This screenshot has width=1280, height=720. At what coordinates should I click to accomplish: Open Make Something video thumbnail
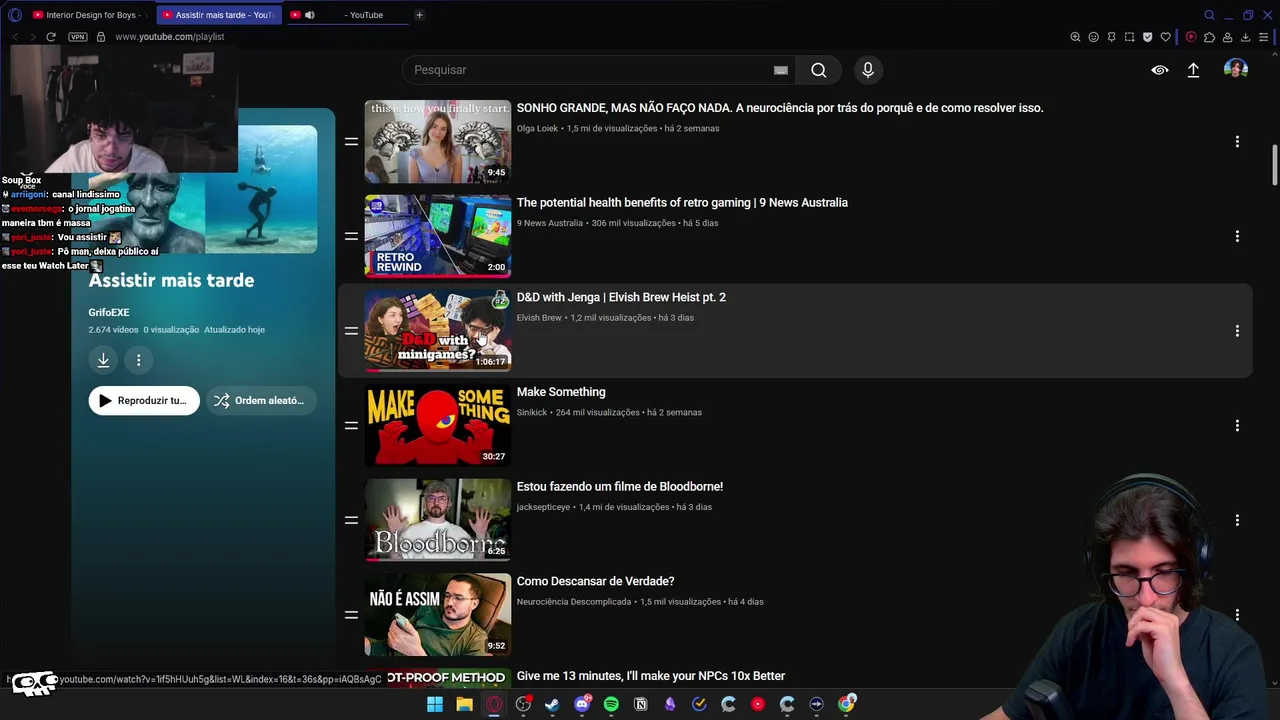coord(437,425)
